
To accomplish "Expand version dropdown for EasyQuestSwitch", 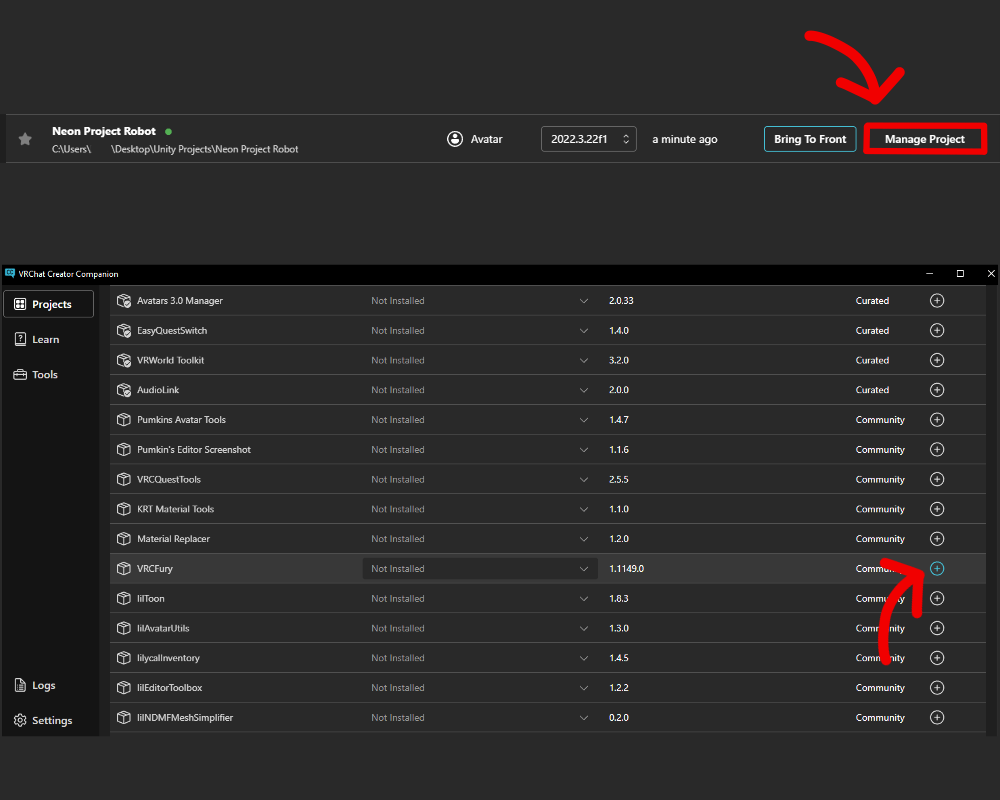I will click(x=584, y=330).
